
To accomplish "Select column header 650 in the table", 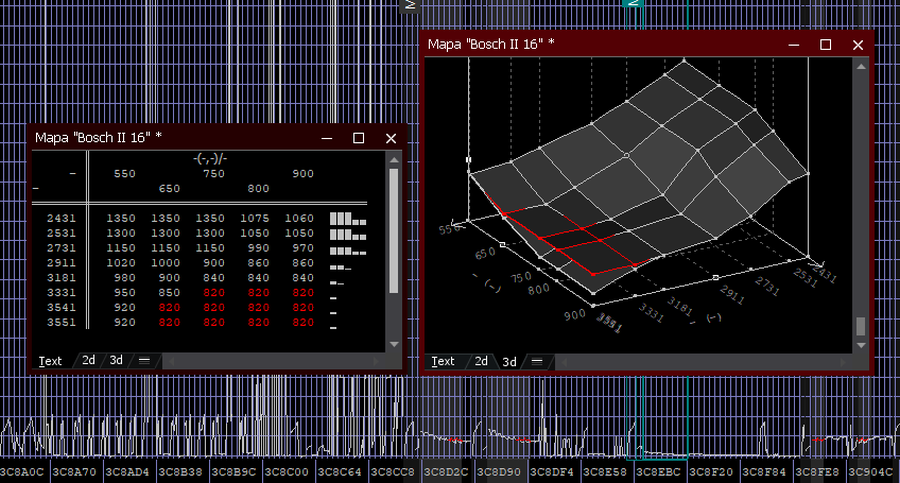I will click(x=169, y=188).
